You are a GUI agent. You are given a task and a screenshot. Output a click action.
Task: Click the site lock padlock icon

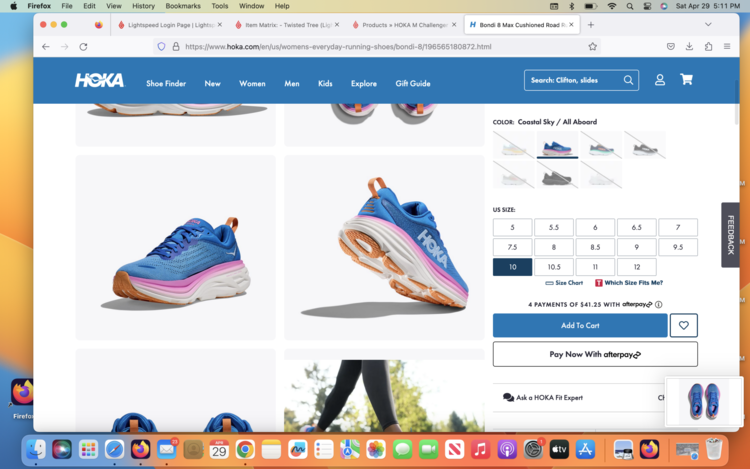coord(176,46)
